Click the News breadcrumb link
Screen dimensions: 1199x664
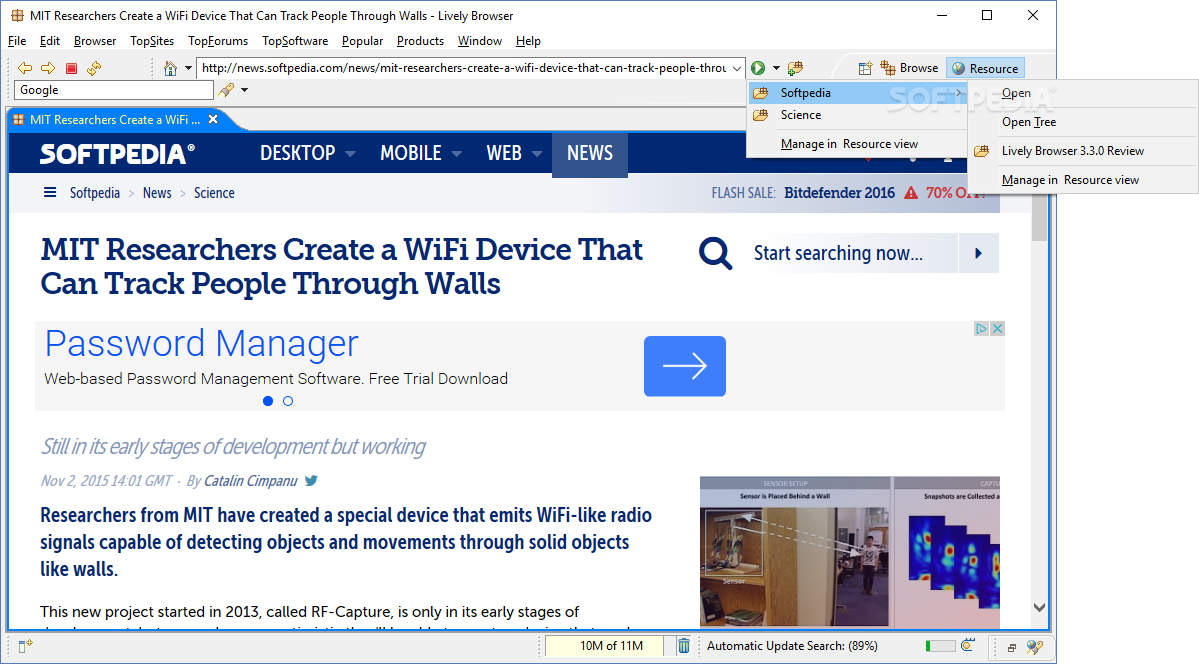pyautogui.click(x=157, y=193)
